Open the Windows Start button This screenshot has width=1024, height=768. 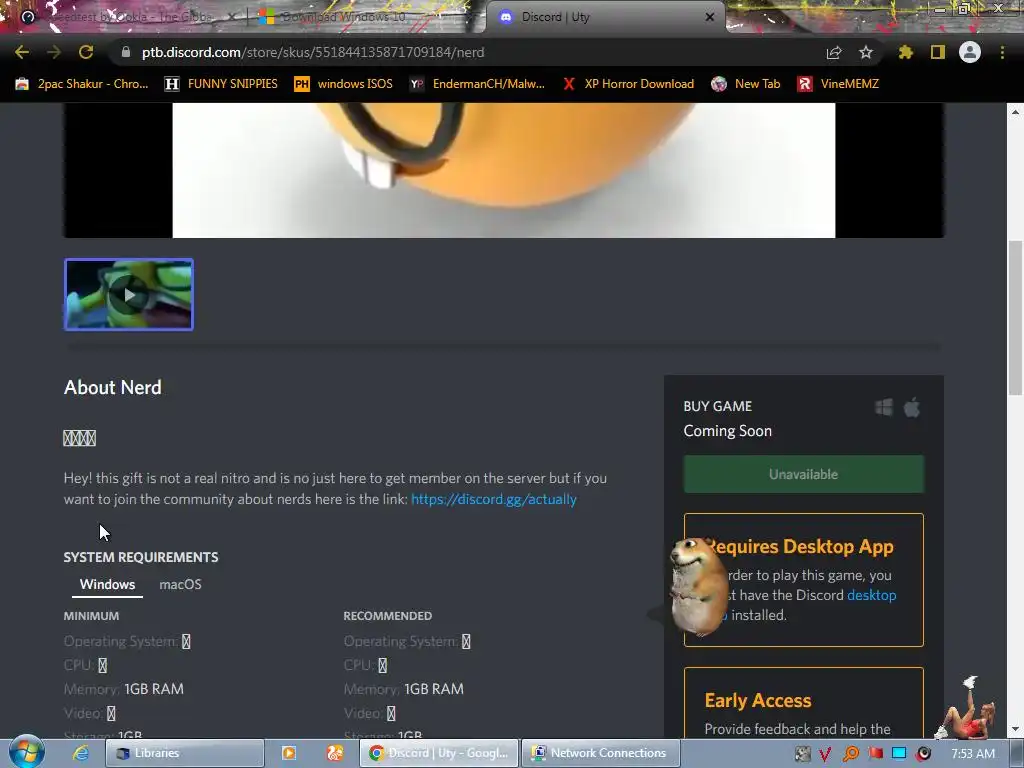coord(26,752)
